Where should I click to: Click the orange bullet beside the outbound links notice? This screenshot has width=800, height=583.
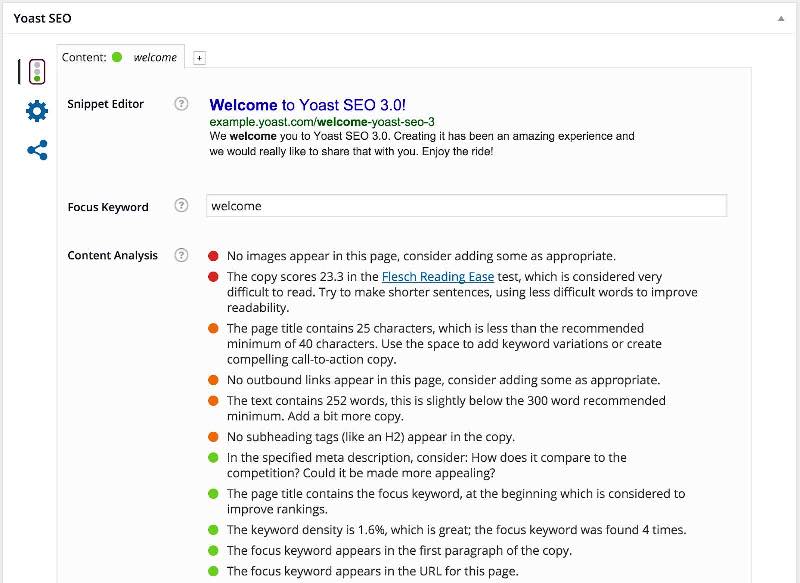213,380
